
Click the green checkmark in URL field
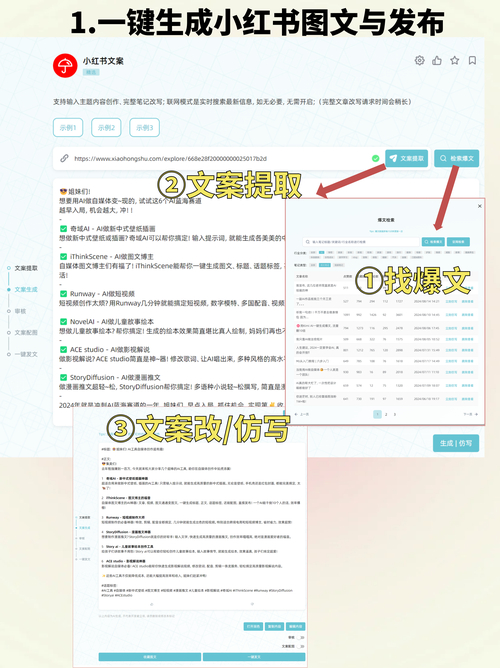pos(375,158)
